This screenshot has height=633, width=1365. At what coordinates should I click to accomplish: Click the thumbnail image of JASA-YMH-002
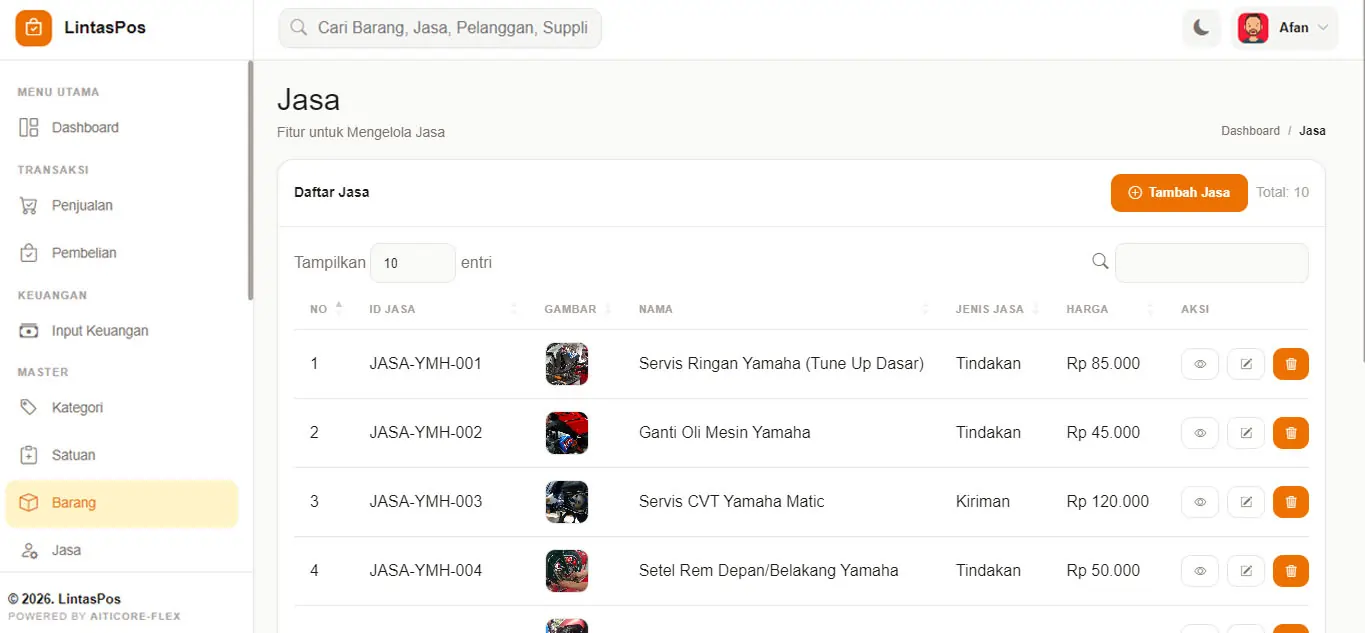566,433
